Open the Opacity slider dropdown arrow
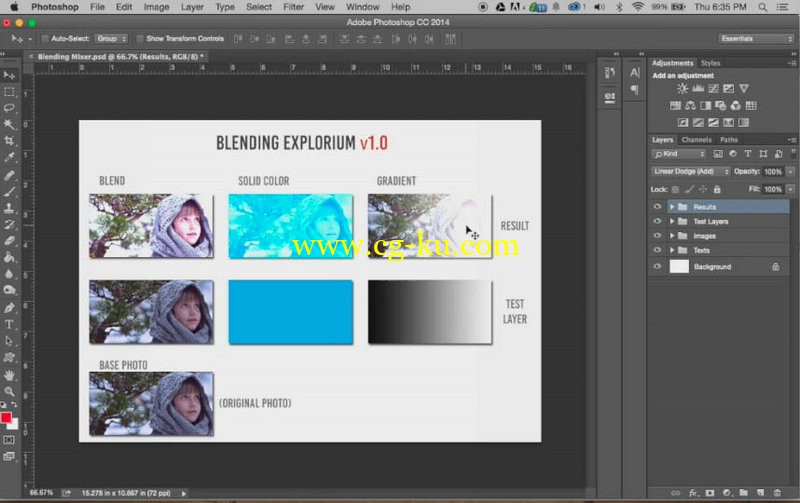Screen dimensions: 800x503 point(790,172)
